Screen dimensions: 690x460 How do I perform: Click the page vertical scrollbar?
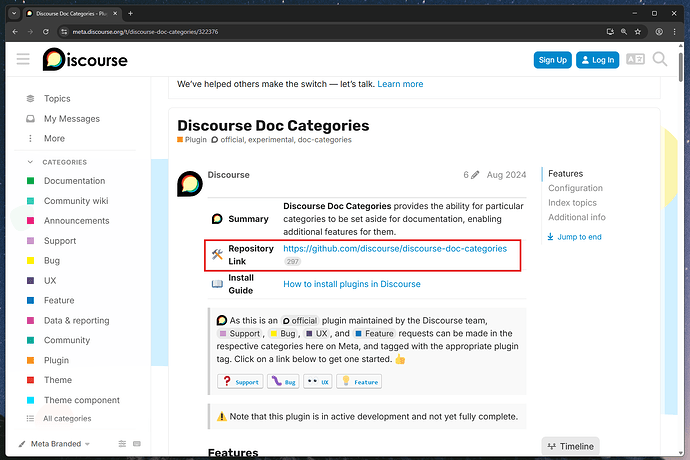tap(681, 66)
